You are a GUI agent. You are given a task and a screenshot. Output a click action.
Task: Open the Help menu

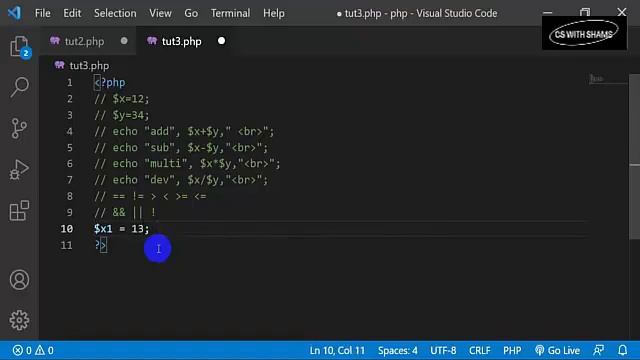point(274,13)
